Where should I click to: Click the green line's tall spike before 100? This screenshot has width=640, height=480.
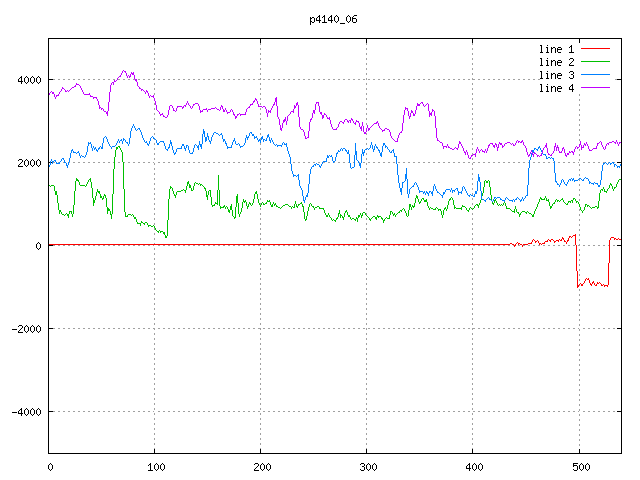[x=119, y=150]
